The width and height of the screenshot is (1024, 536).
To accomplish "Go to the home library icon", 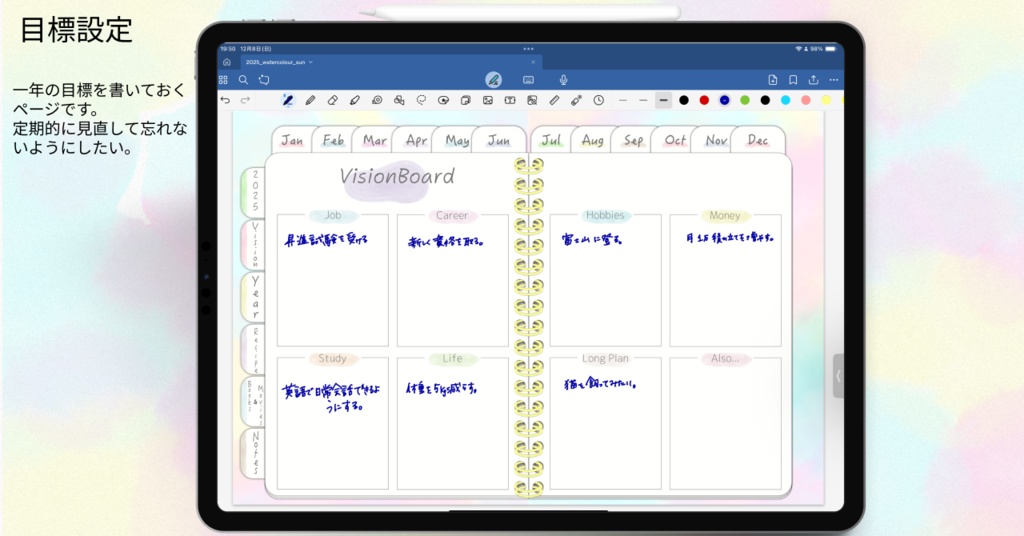I will (x=227, y=62).
